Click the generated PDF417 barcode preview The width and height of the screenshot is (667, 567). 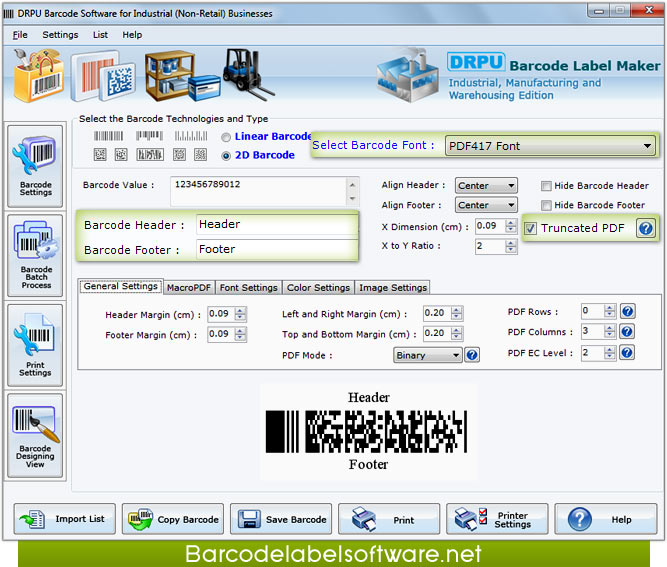[x=366, y=431]
